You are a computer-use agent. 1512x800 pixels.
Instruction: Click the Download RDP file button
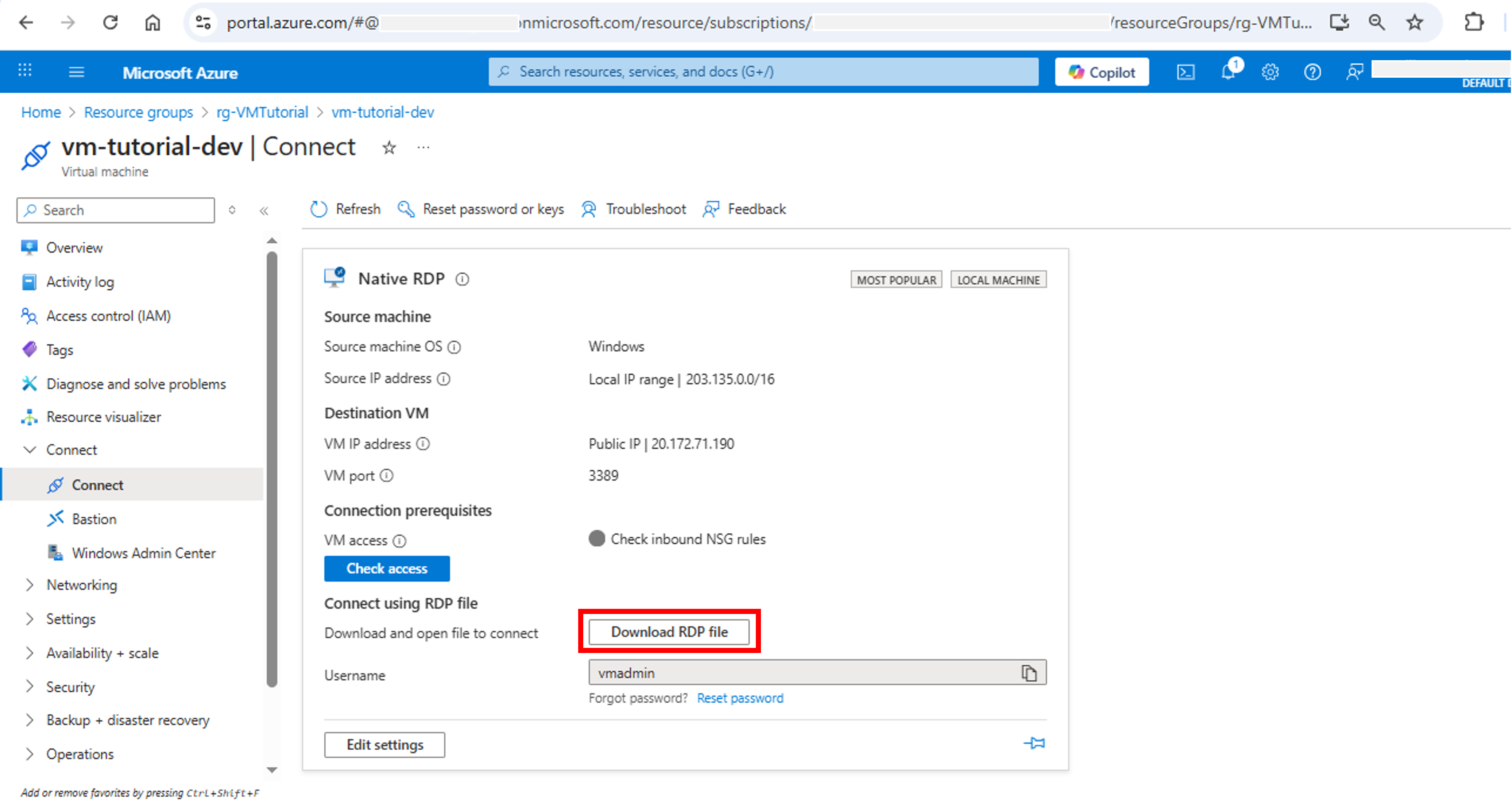click(669, 631)
